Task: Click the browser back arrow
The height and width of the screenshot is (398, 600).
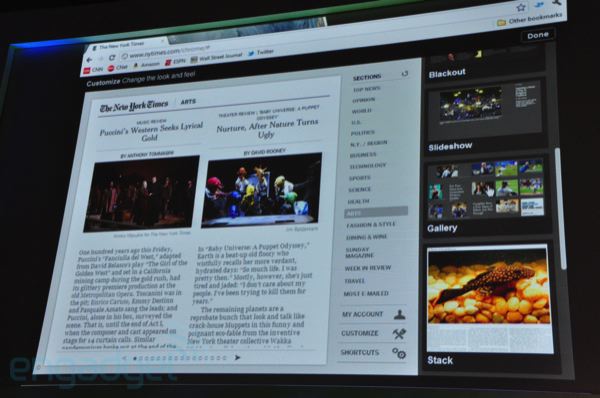Action: pos(89,60)
